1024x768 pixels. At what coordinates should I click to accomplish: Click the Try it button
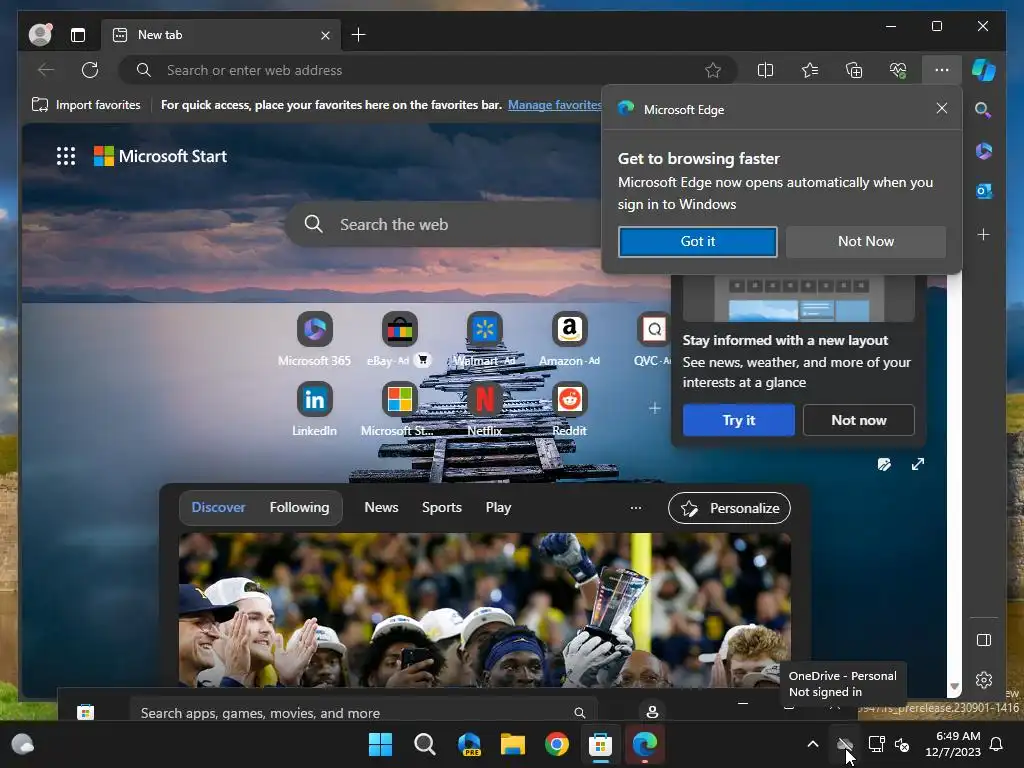click(x=739, y=420)
